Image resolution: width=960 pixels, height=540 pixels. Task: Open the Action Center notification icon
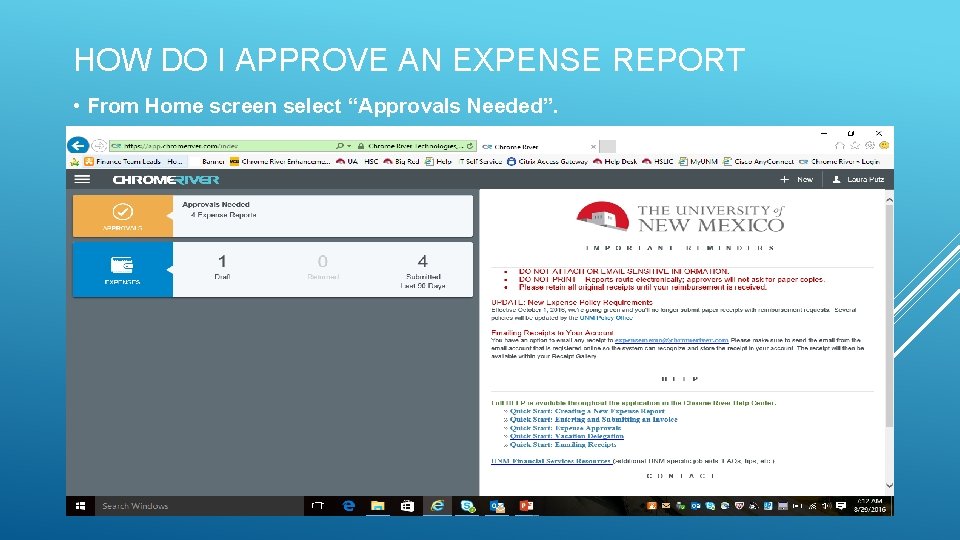pos(841,506)
